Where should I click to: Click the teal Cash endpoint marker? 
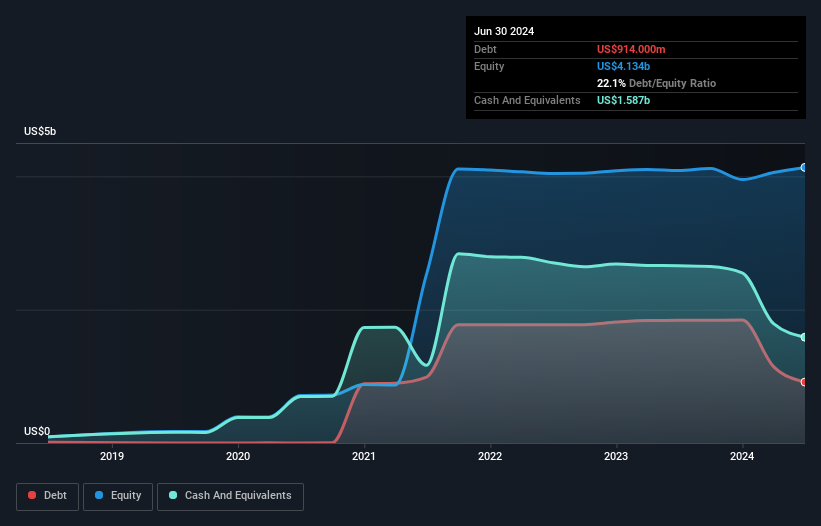pos(804,337)
